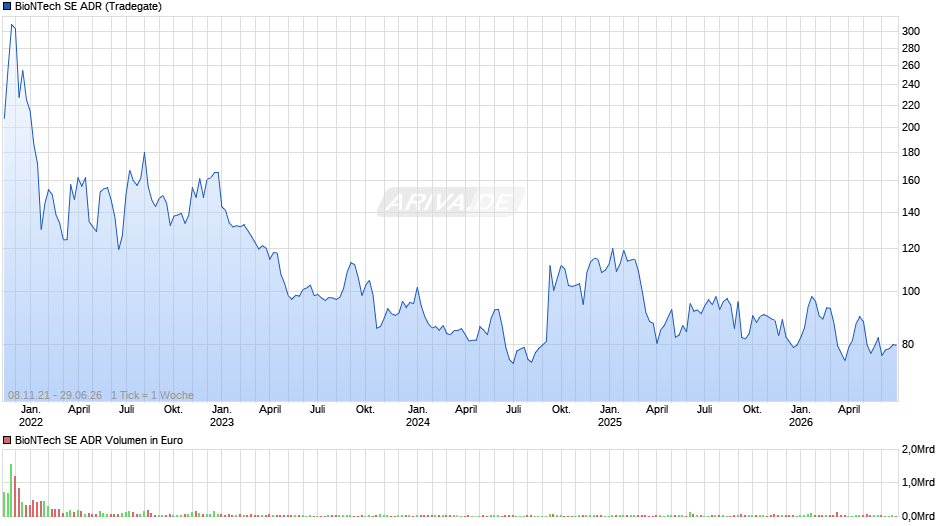Click the 120 price axis label
The height and width of the screenshot is (526, 940).
tap(911, 248)
